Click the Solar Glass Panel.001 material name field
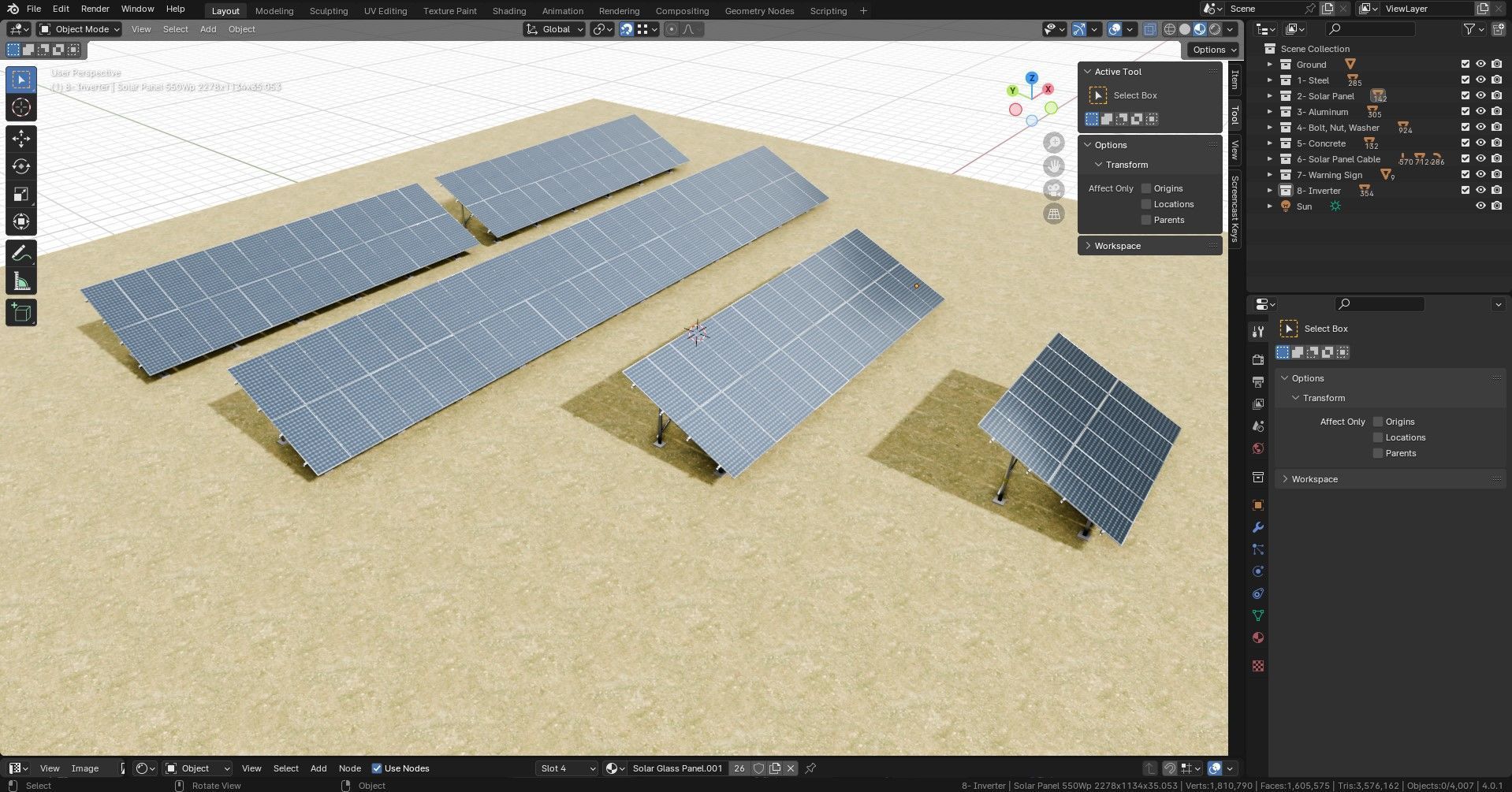Screen dimensions: 1512x792 click(x=677, y=768)
